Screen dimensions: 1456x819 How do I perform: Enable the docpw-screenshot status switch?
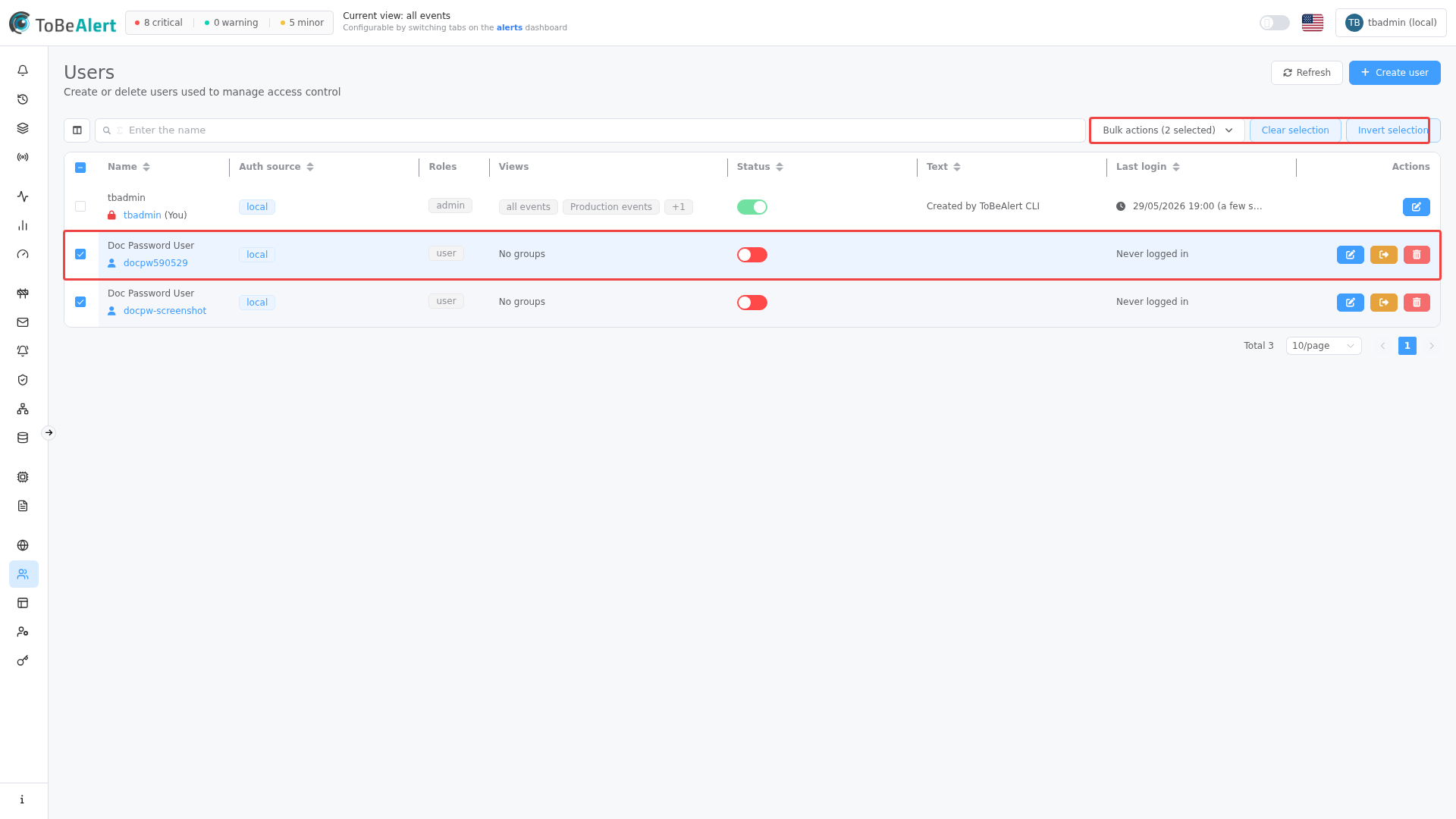752,303
